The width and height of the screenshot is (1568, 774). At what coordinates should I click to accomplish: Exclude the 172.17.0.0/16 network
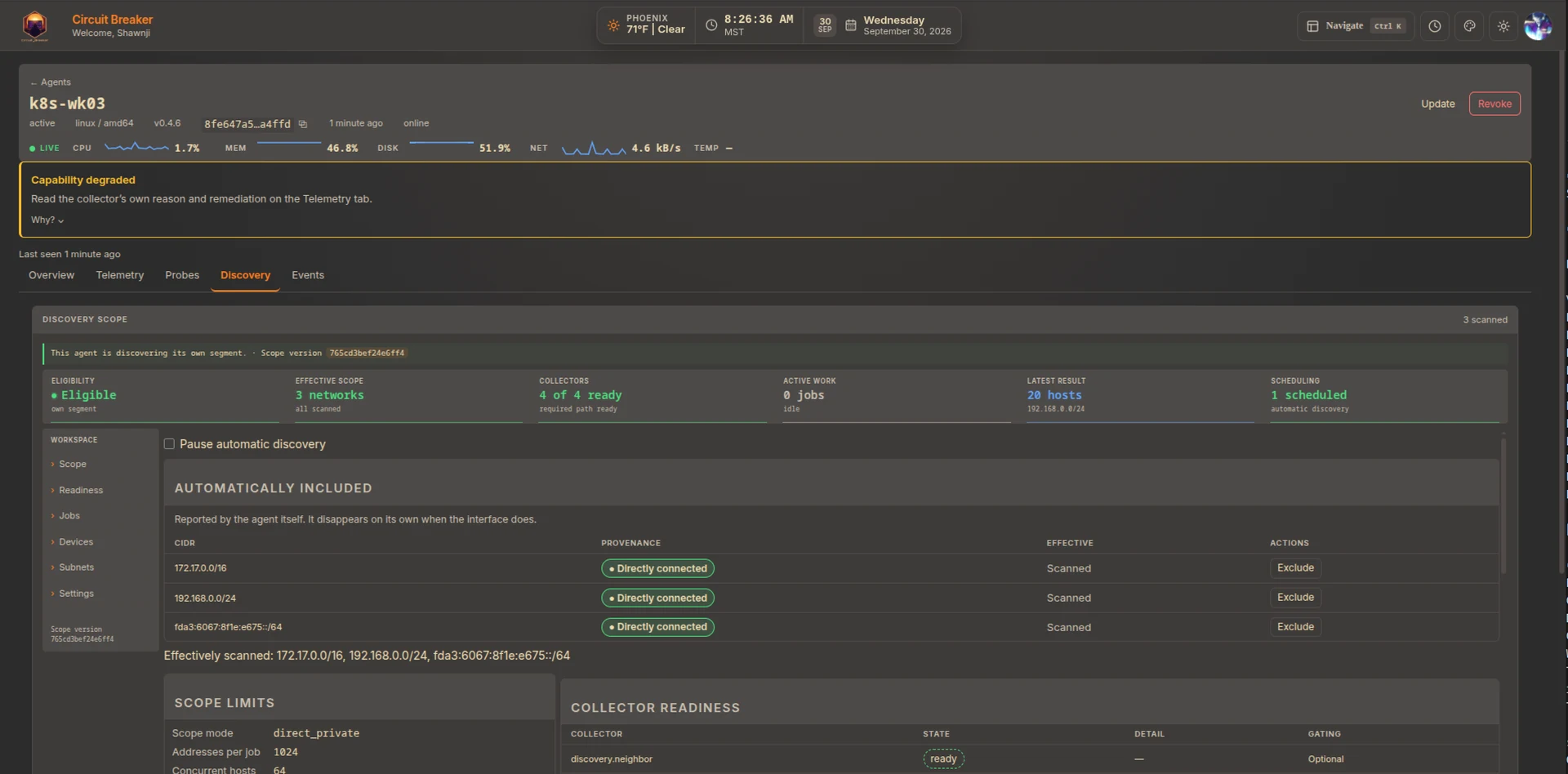click(x=1295, y=567)
